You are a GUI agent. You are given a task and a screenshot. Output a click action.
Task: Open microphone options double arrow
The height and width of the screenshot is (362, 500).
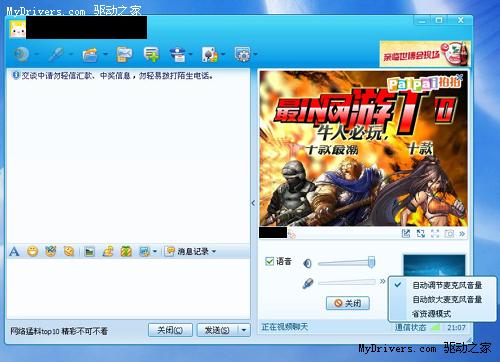click(382, 282)
